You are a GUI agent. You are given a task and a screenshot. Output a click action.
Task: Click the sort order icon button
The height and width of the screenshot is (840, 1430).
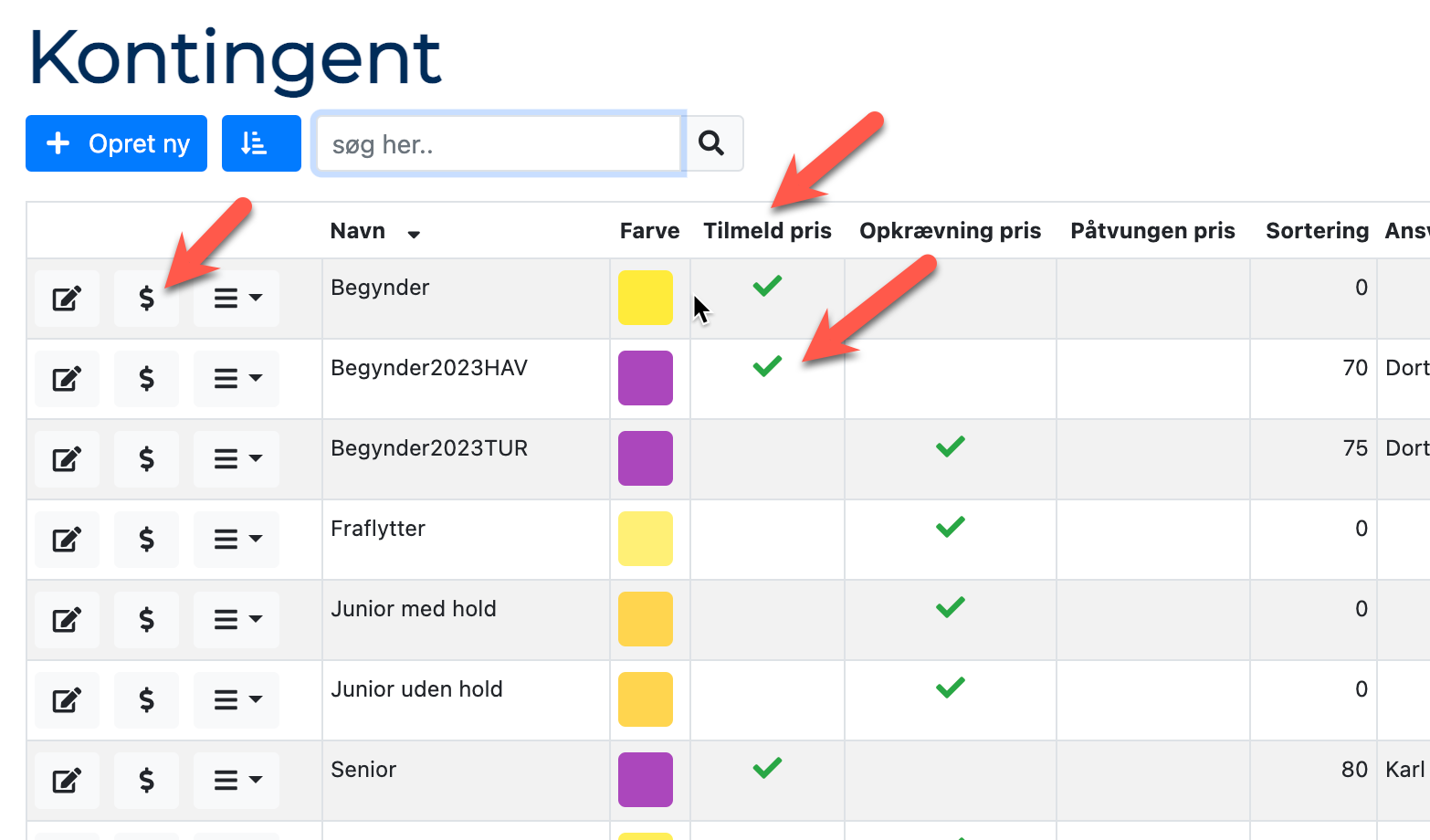pos(261,143)
